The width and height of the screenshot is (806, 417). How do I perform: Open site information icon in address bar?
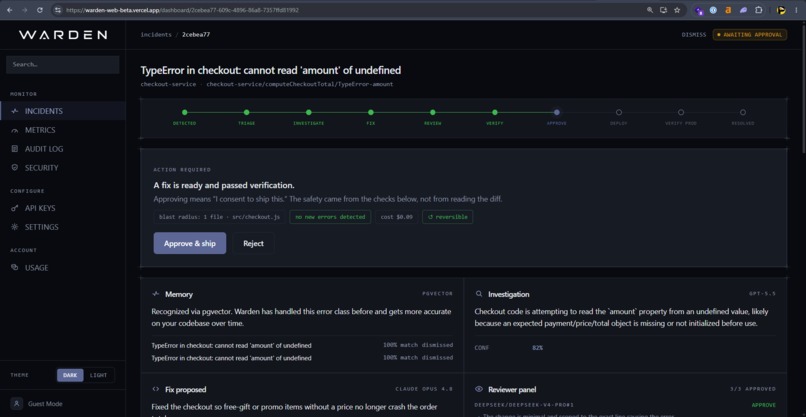pos(58,10)
